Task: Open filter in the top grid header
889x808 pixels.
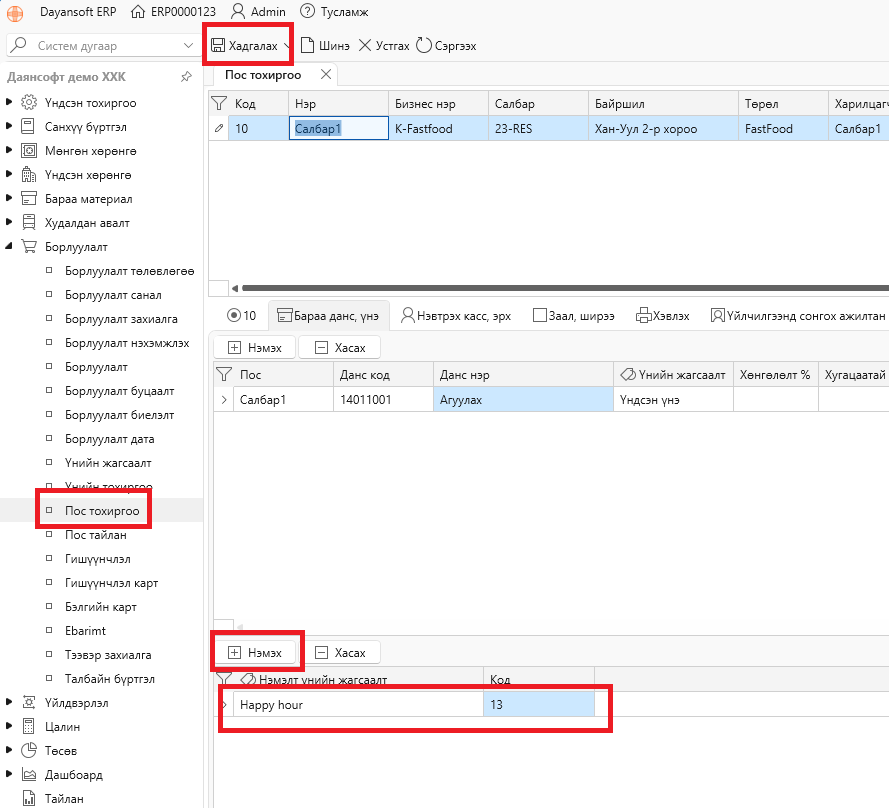Action: pos(219,103)
